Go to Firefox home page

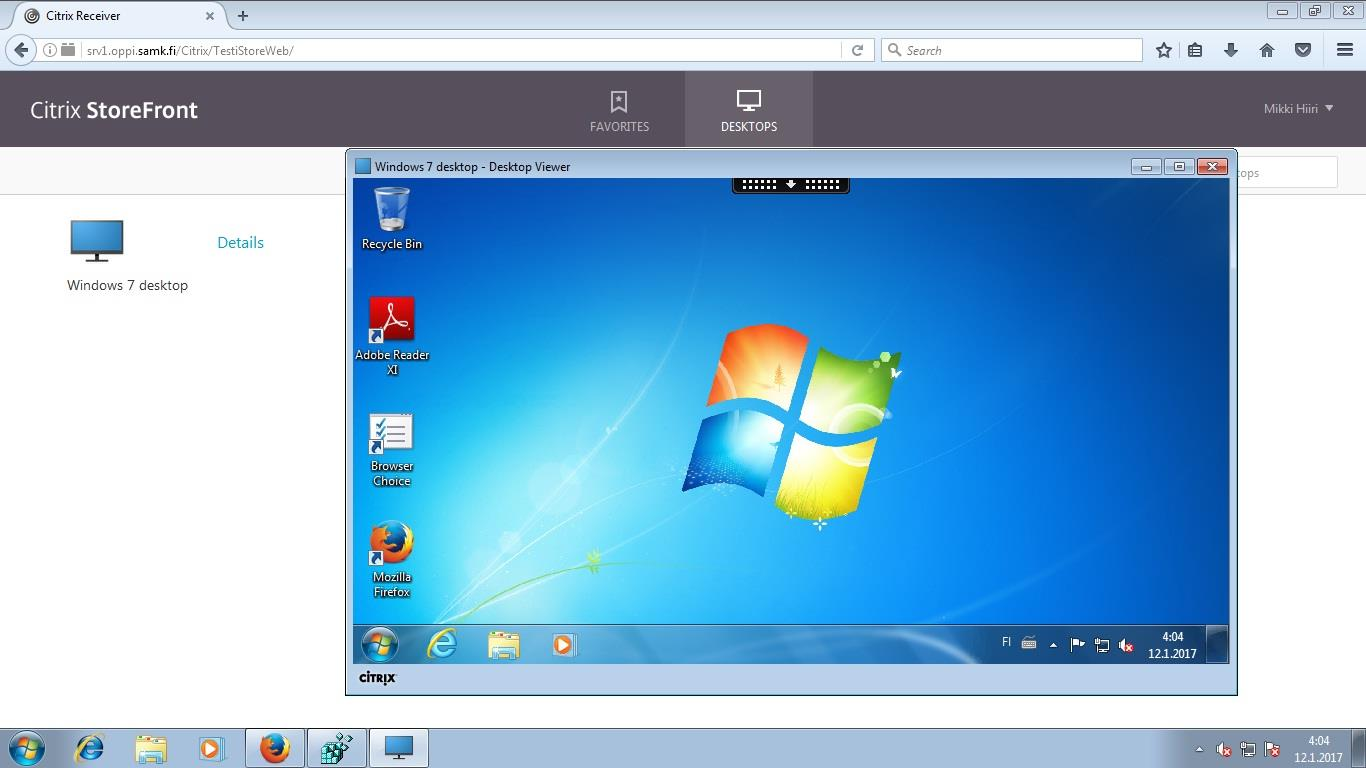(1267, 50)
